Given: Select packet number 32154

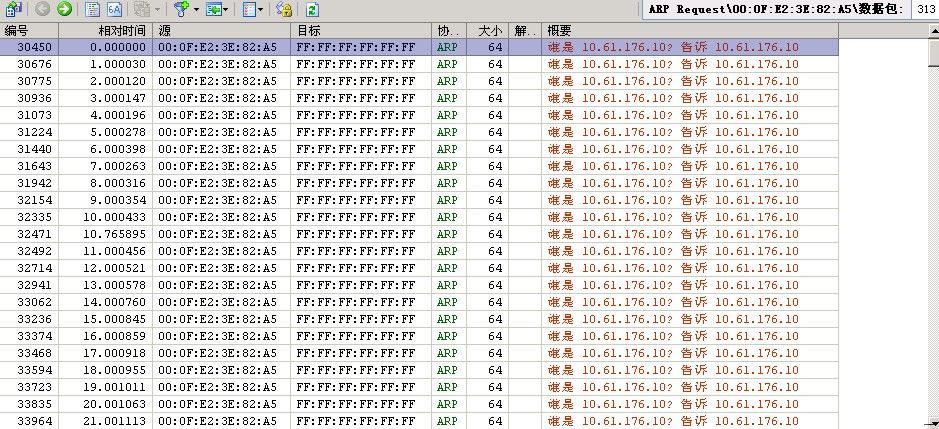Looking at the screenshot, I should click(x=35, y=200).
